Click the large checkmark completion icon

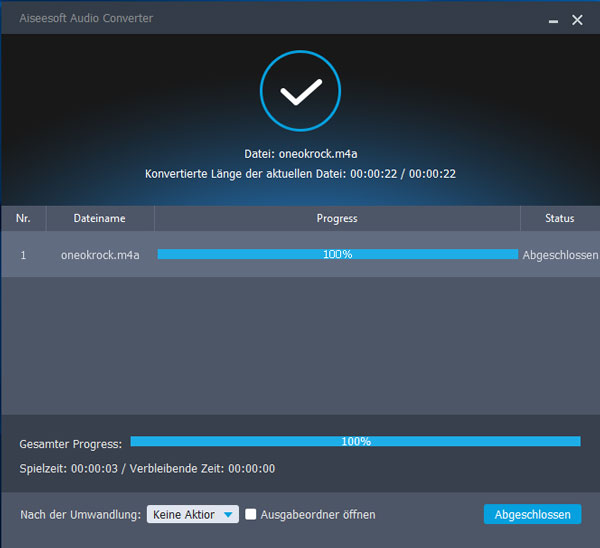click(300, 93)
